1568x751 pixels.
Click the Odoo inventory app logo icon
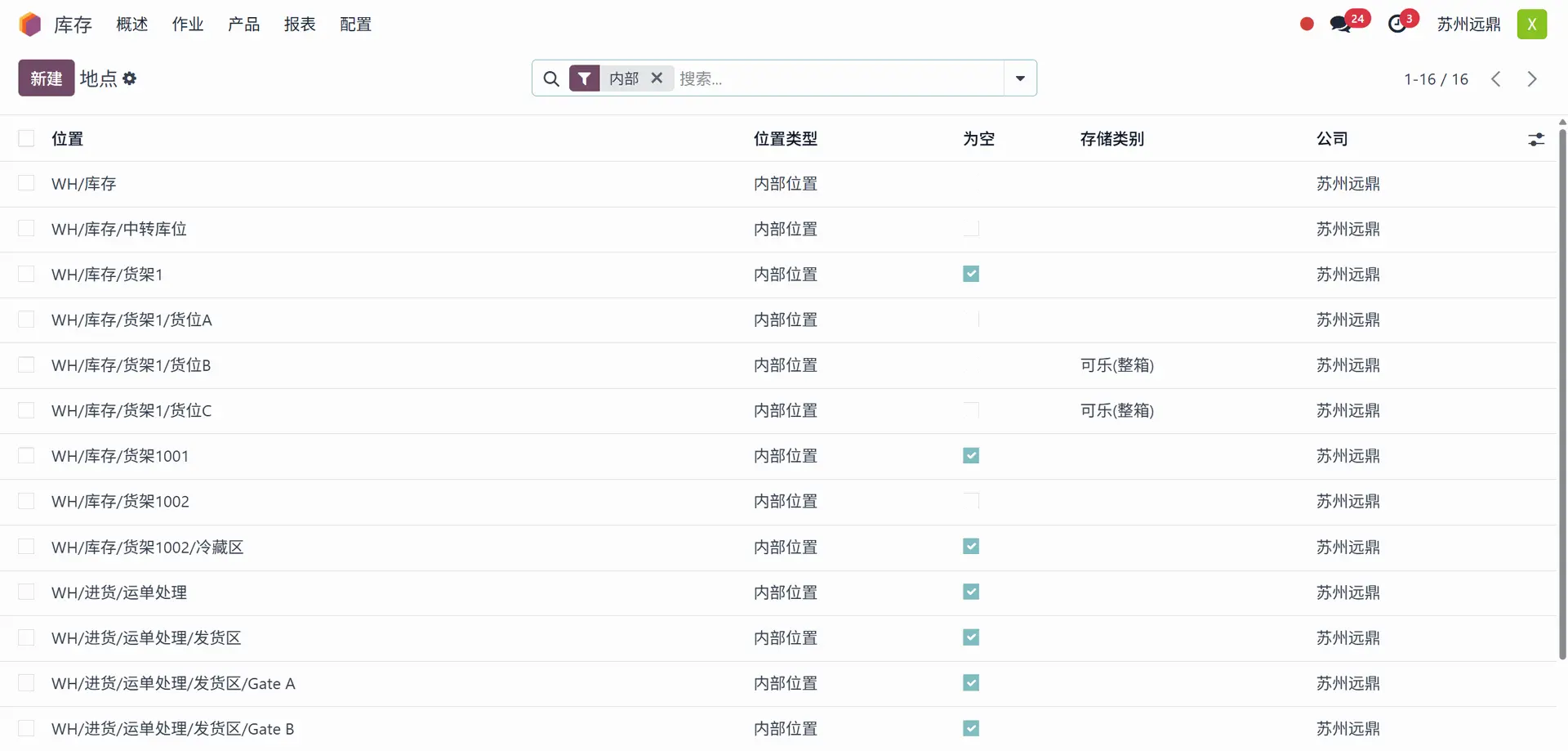[30, 25]
